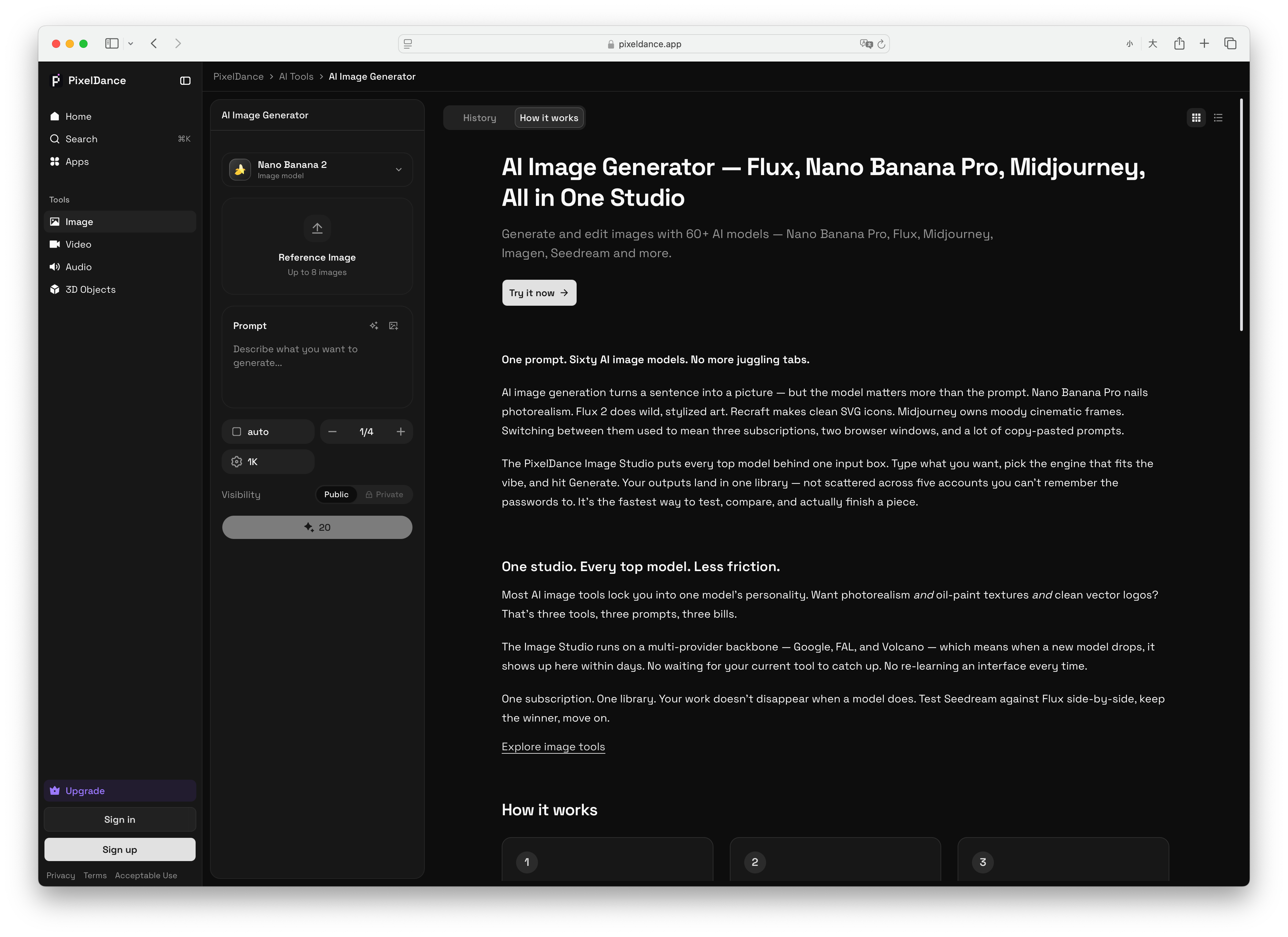
Task: Toggle the Safari sidebar button
Action: tap(112, 43)
